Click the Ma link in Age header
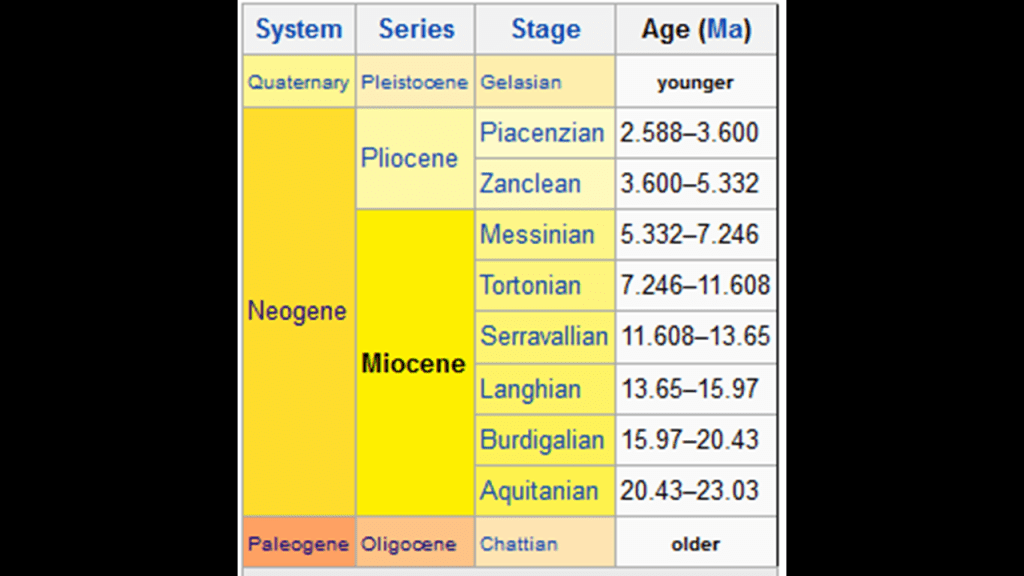The image size is (1024, 576). pyautogui.click(x=726, y=30)
